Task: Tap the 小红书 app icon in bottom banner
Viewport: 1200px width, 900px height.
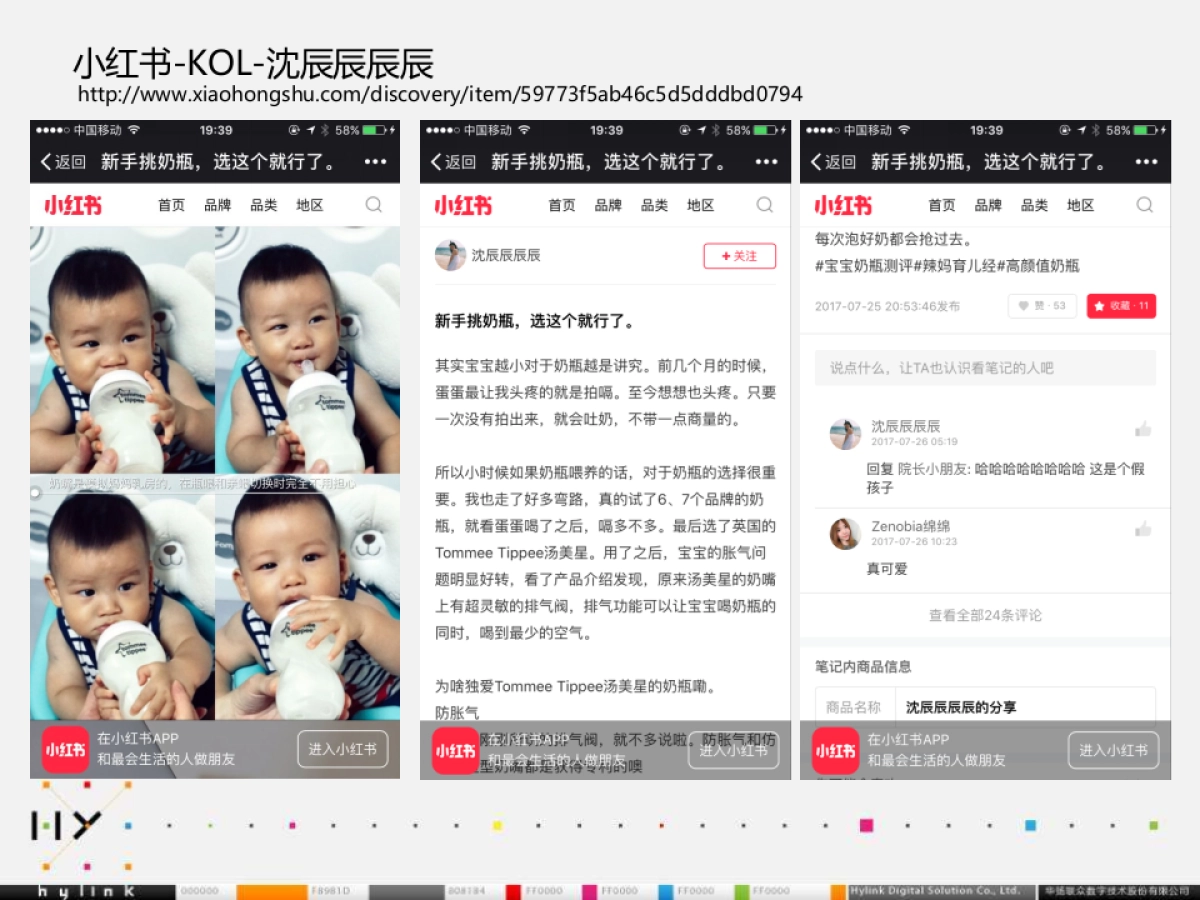Action: pos(835,750)
